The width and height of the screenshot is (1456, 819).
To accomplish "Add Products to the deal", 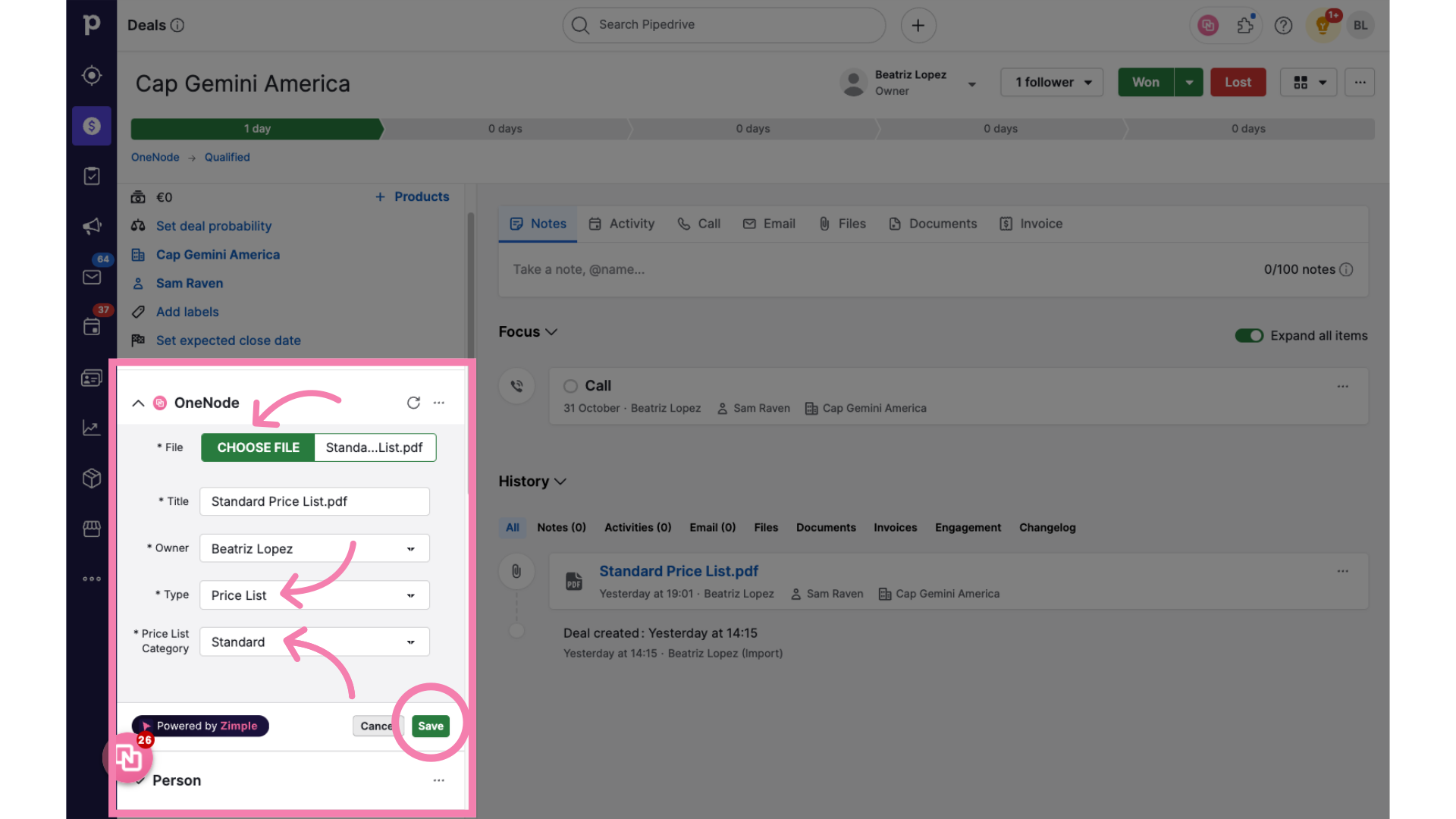I will click(413, 196).
